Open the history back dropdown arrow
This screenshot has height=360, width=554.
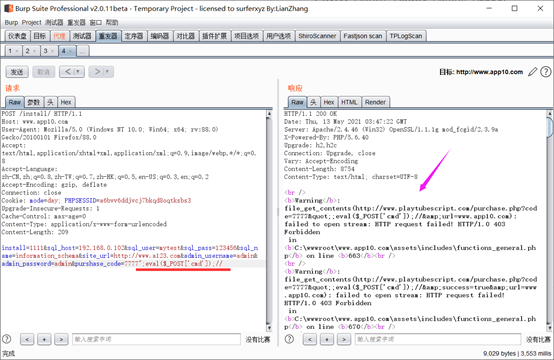(x=78, y=72)
